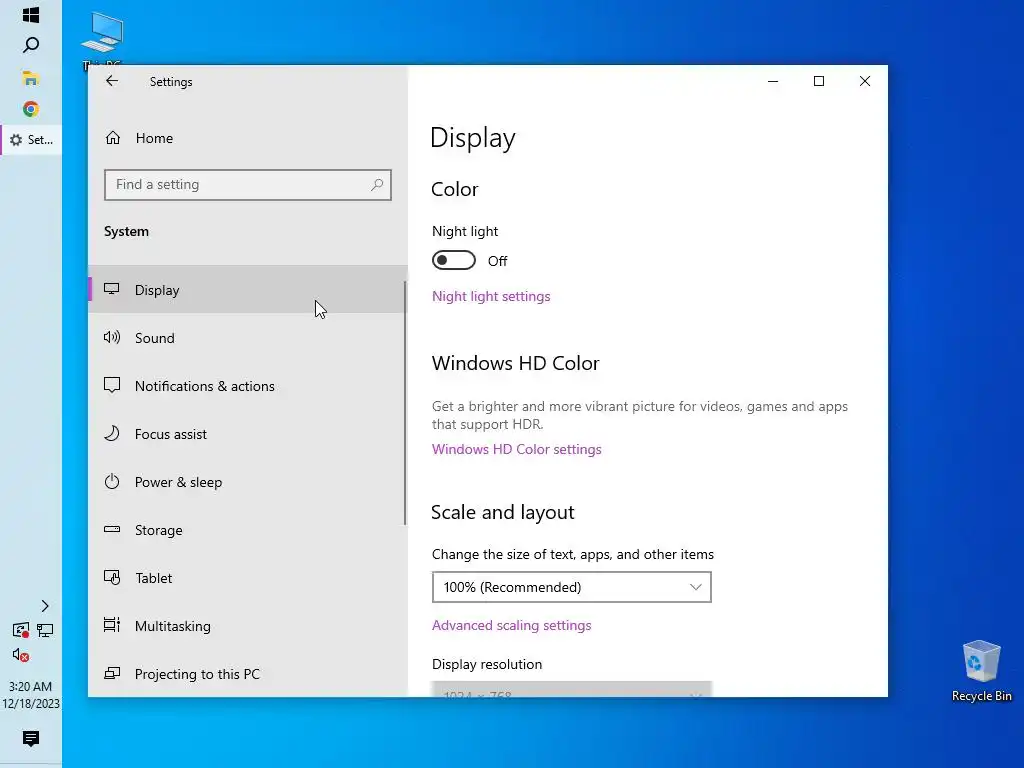Click the network tray icon
This screenshot has width=1024, height=768.
click(45, 630)
